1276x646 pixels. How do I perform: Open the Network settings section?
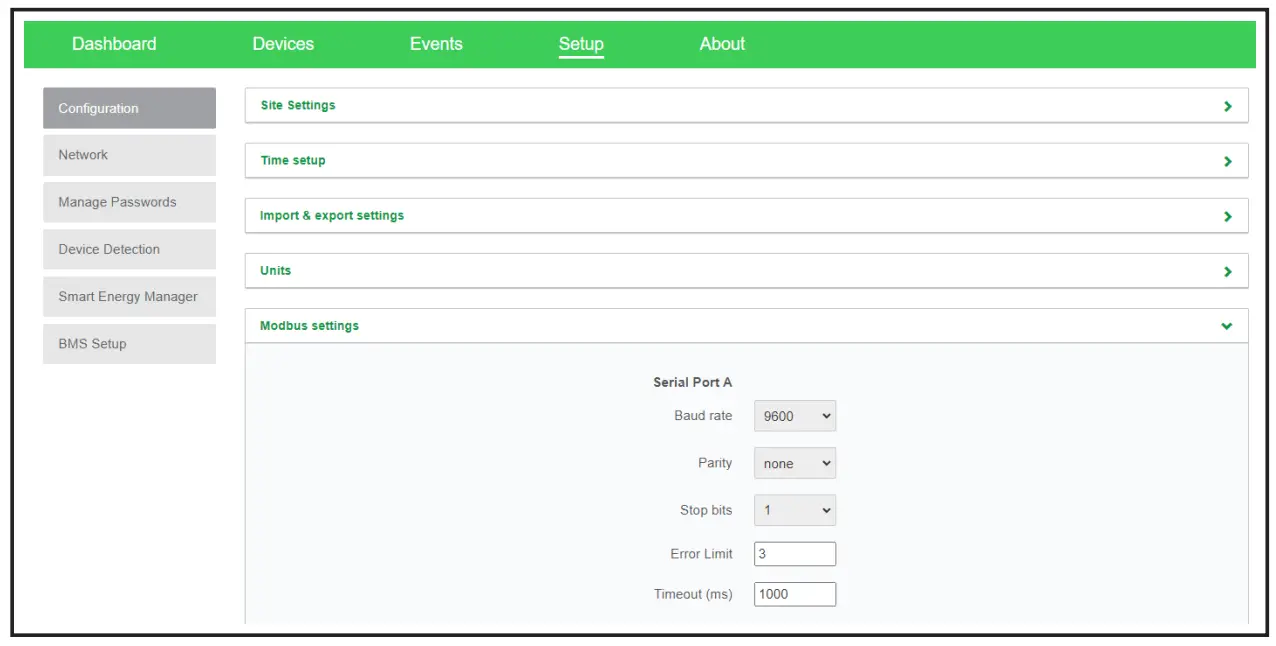128,155
